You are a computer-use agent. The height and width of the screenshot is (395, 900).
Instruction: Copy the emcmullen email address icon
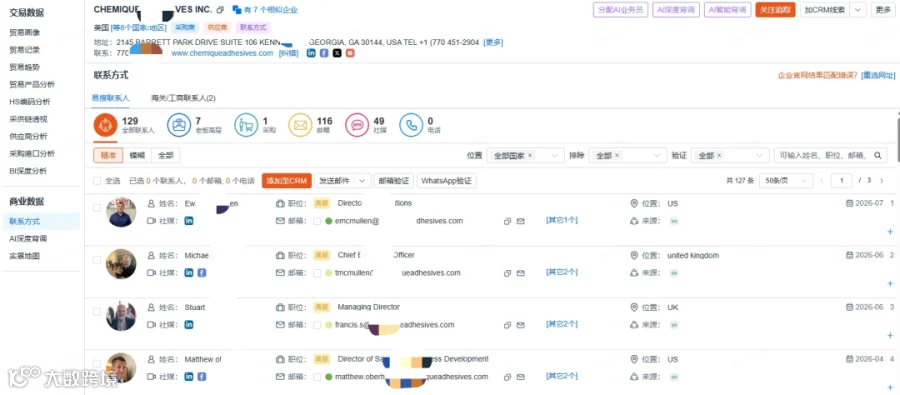[x=507, y=221]
